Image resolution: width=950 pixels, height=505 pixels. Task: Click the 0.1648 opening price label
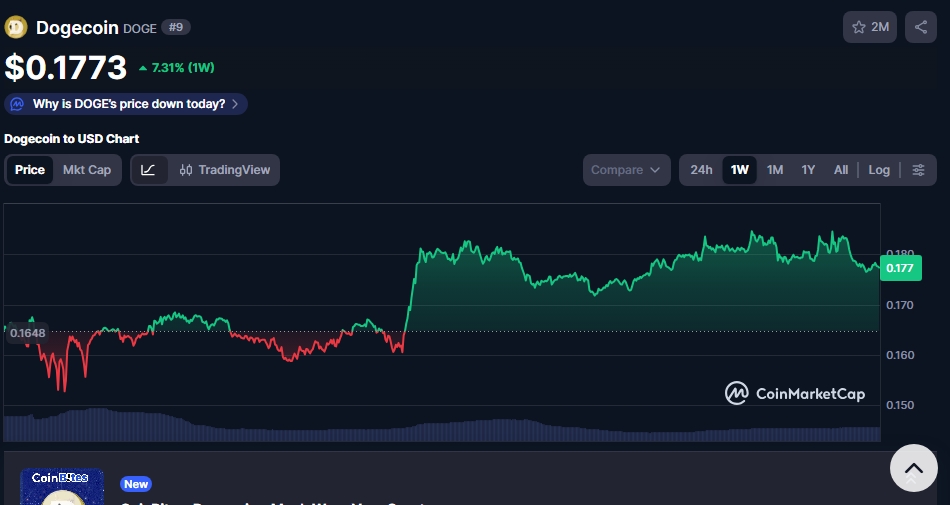(27, 333)
